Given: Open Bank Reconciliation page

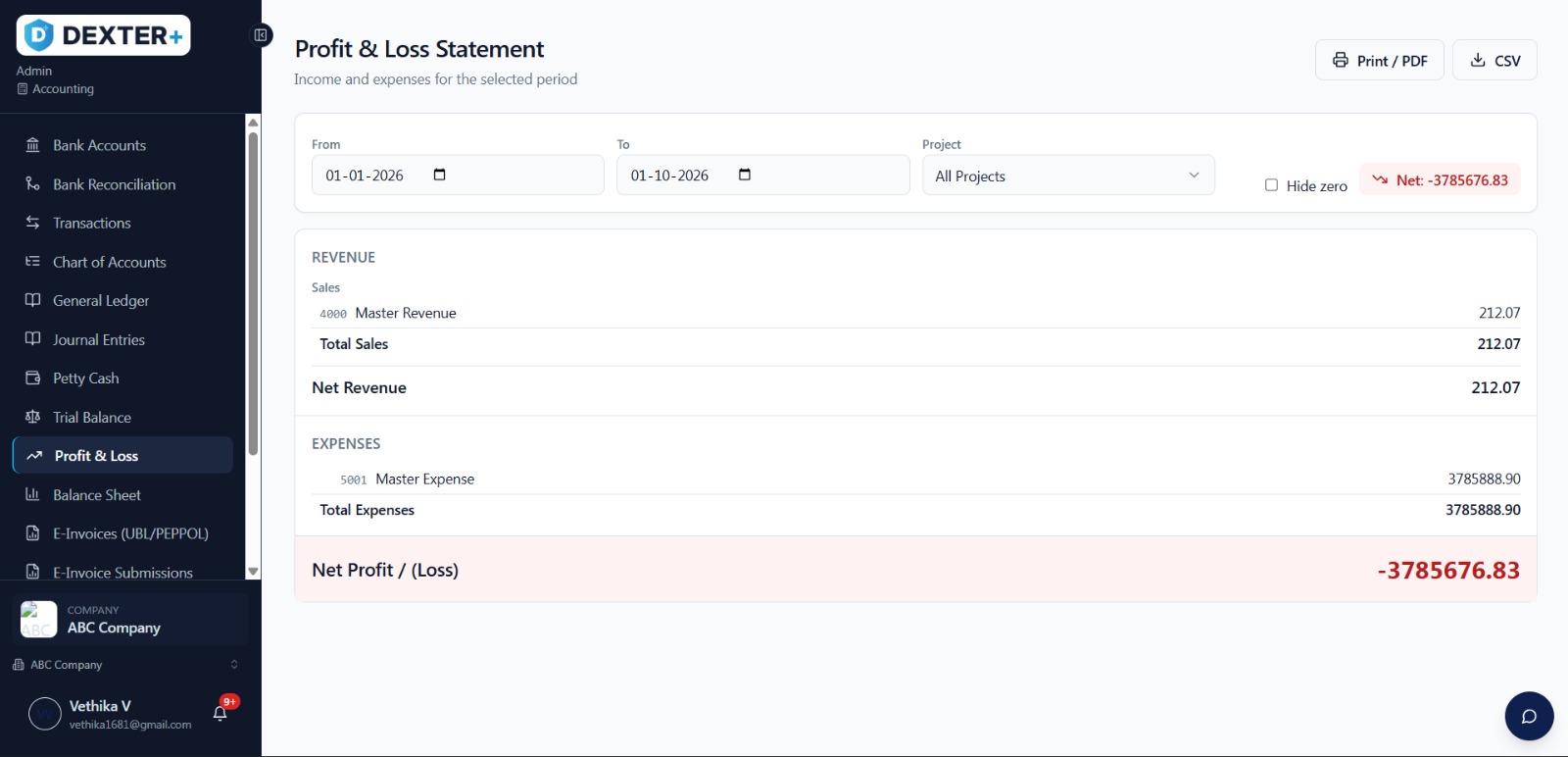Looking at the screenshot, I should tap(122, 184).
